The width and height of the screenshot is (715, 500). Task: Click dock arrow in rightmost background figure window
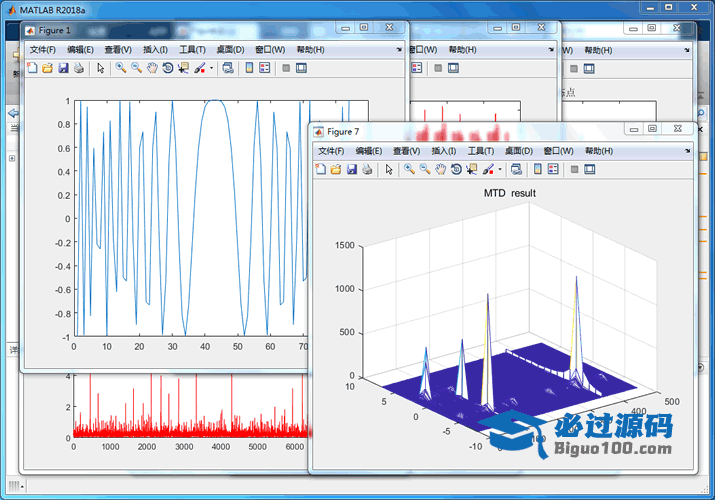[x=687, y=50]
